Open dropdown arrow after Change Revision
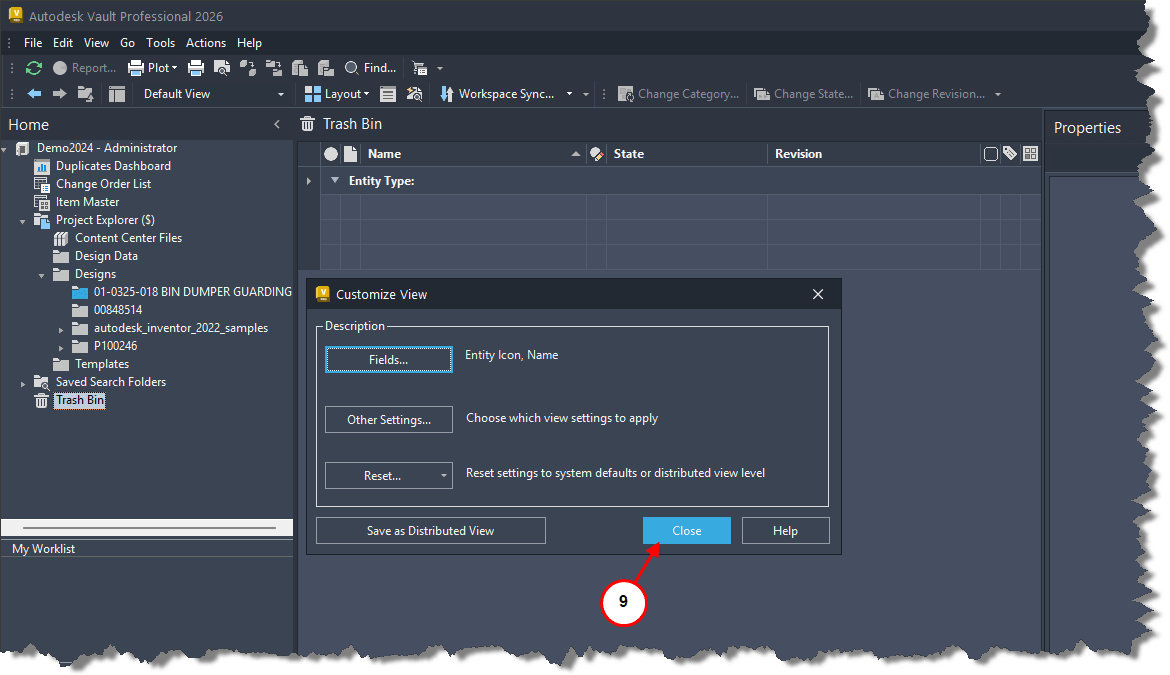 pos(998,95)
